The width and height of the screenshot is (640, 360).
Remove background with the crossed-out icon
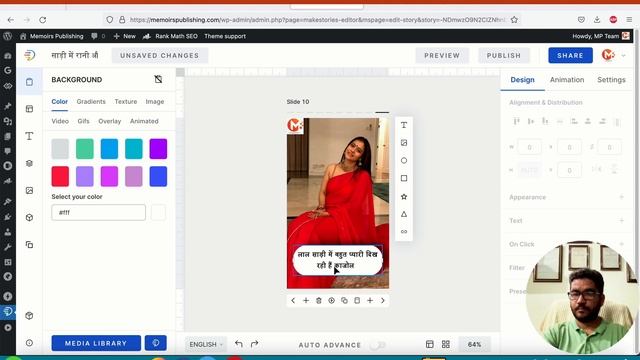click(158, 79)
